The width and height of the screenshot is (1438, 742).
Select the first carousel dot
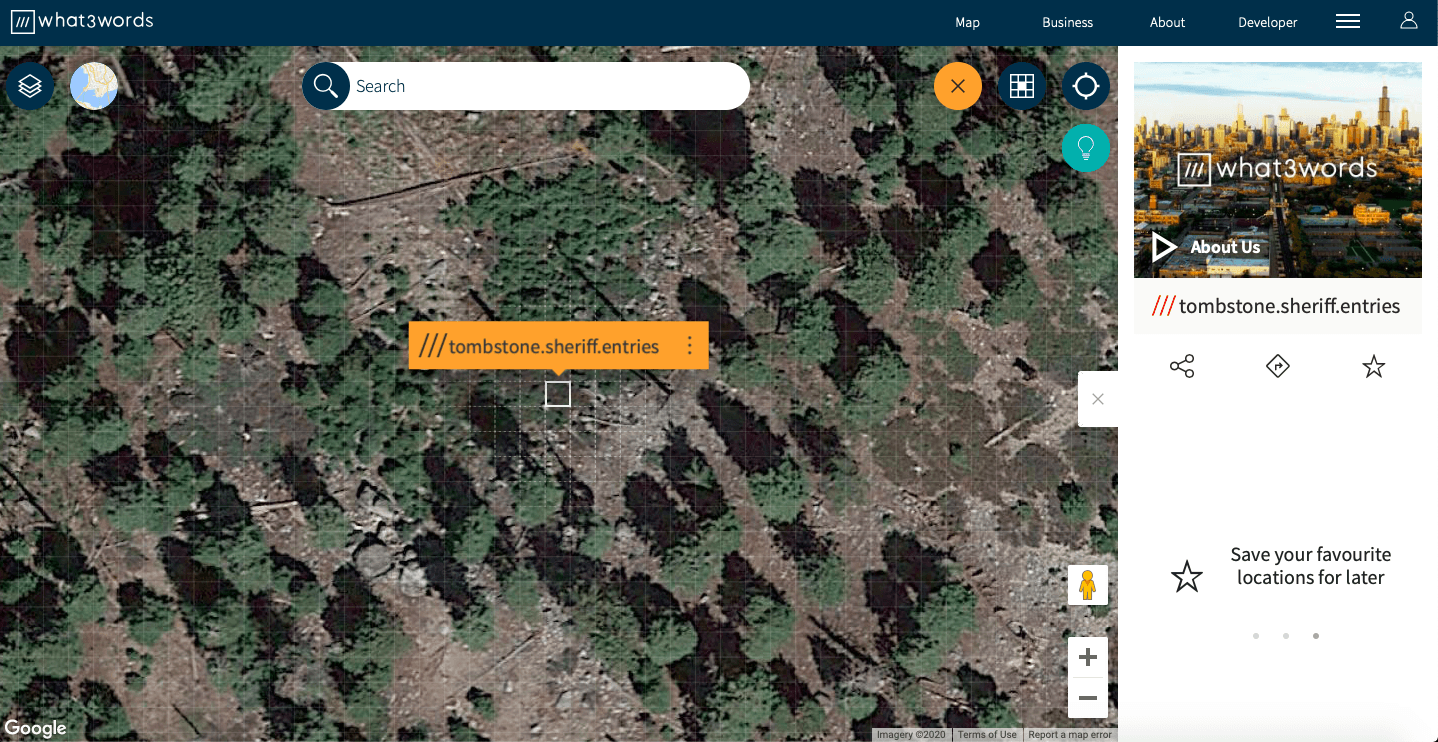pyautogui.click(x=1256, y=636)
